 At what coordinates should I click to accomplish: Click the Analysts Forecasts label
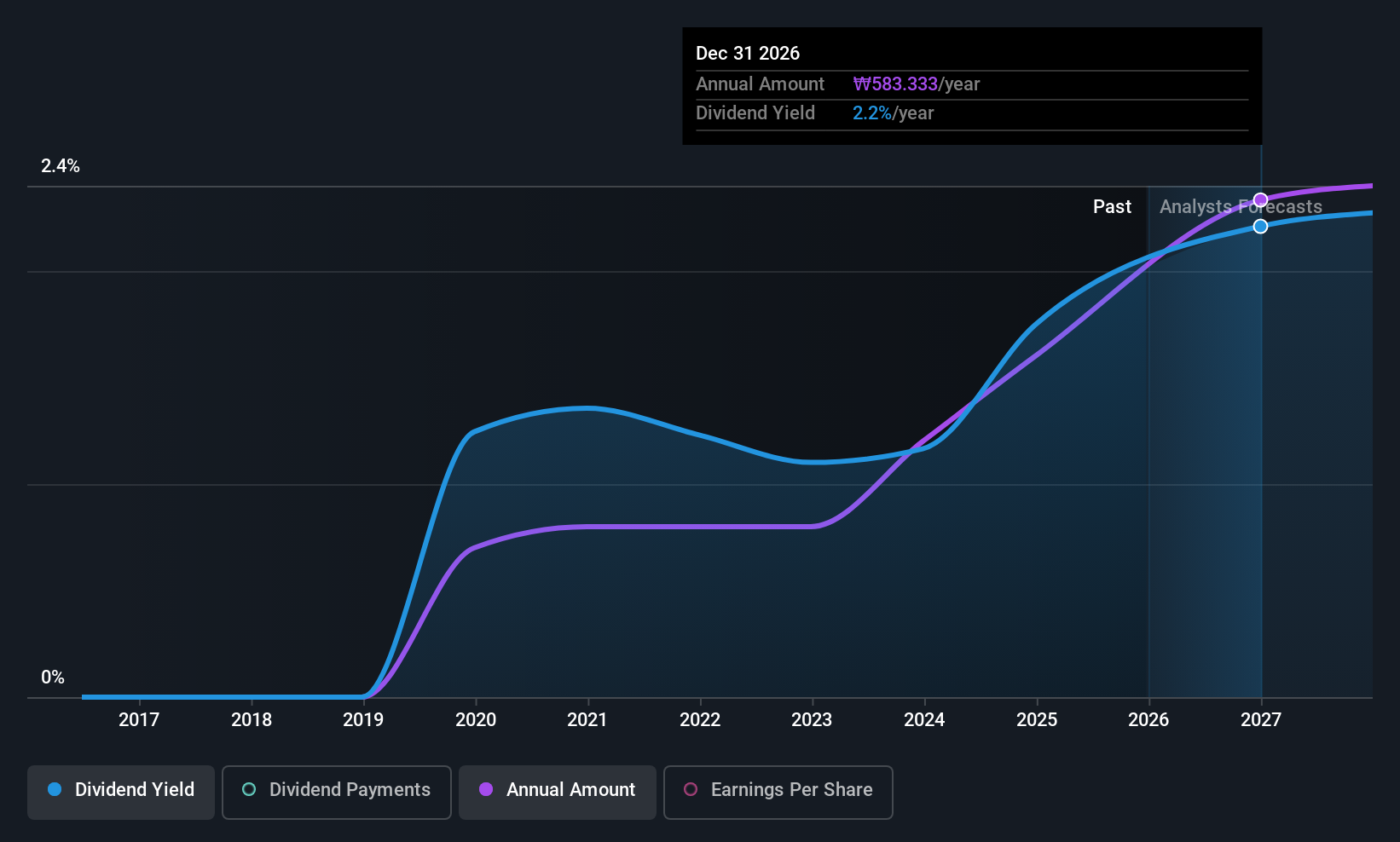coord(1241,206)
